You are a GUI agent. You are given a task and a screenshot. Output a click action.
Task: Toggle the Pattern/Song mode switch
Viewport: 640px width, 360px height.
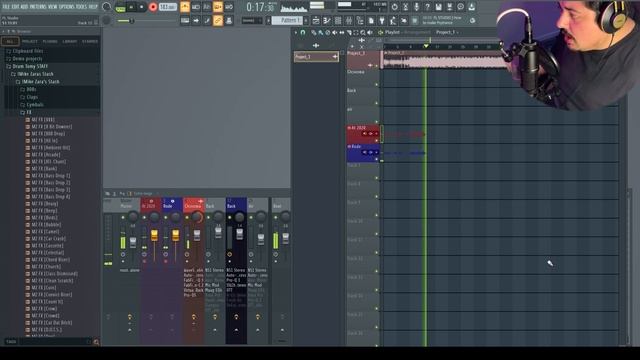tap(120, 7)
